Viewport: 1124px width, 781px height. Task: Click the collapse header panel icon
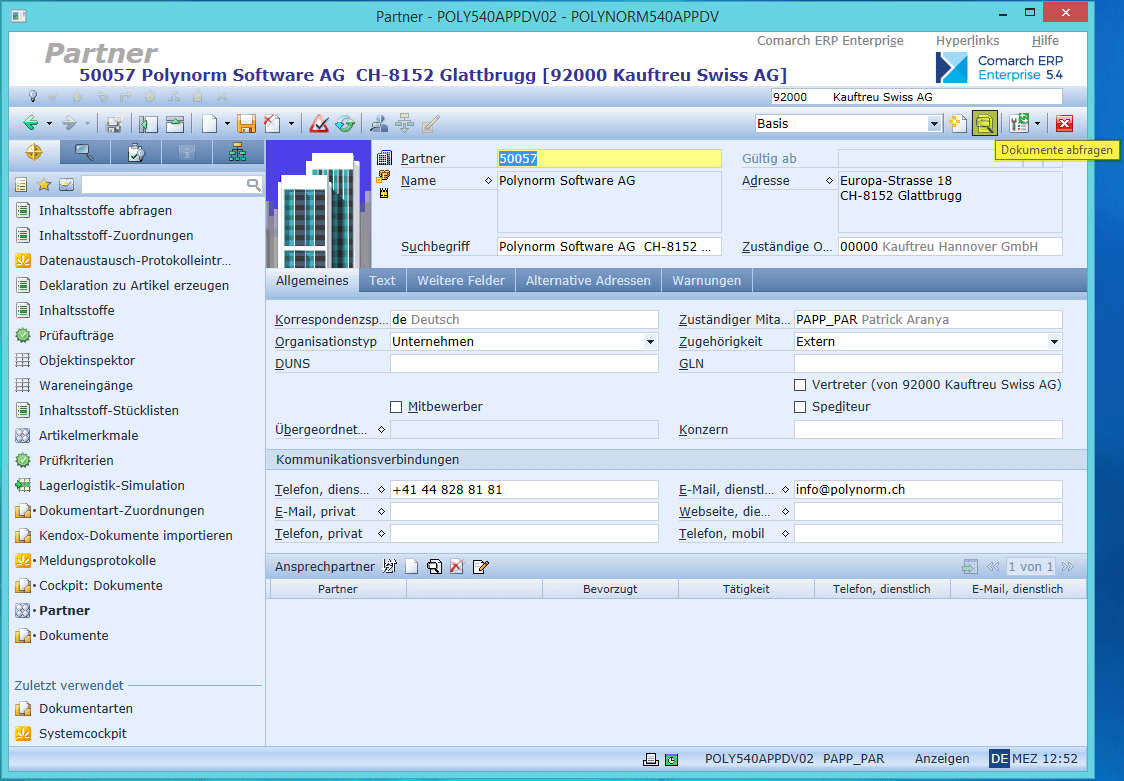(x=175, y=123)
